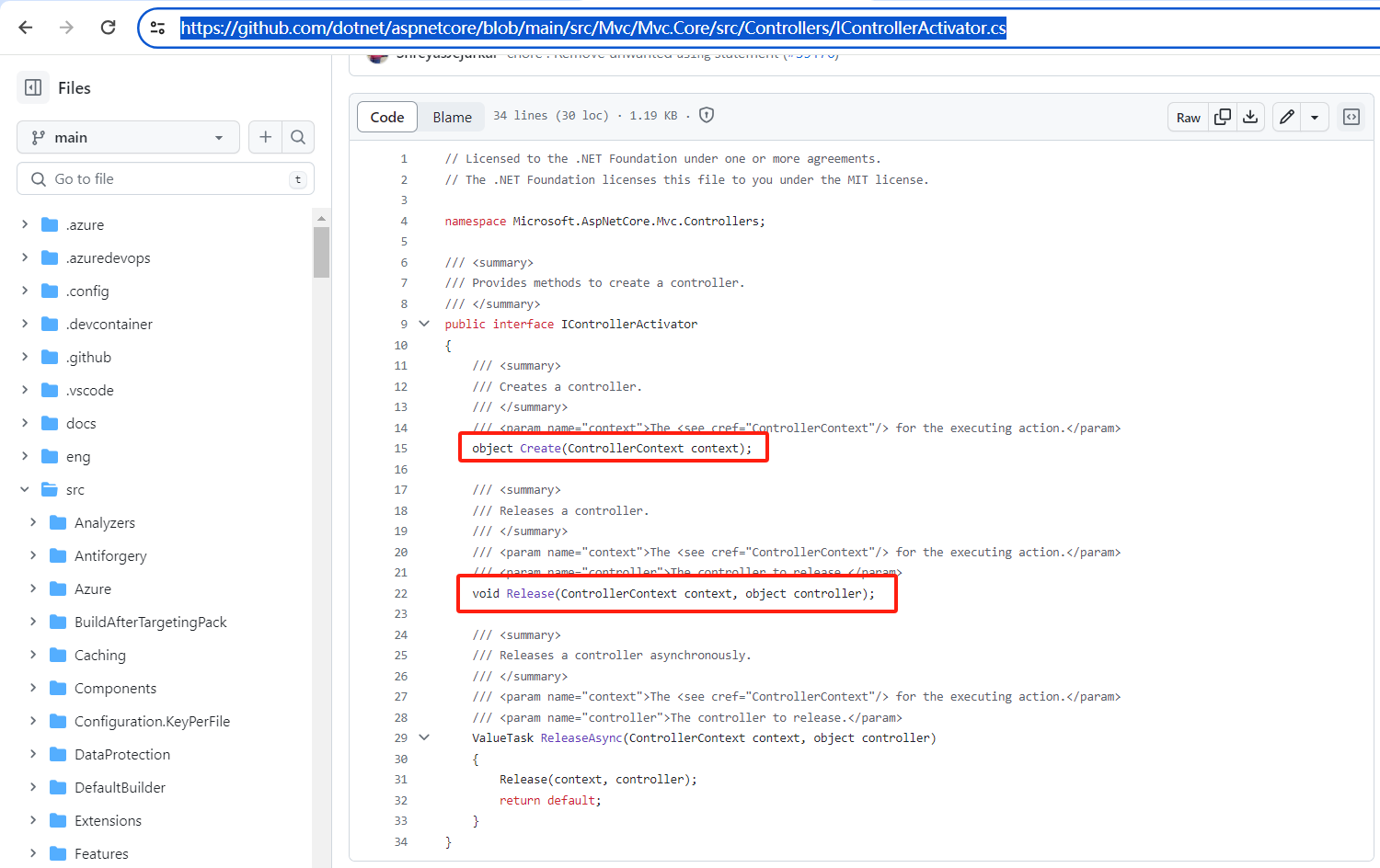
Task: Open more edit options dropdown
Action: (1315, 117)
